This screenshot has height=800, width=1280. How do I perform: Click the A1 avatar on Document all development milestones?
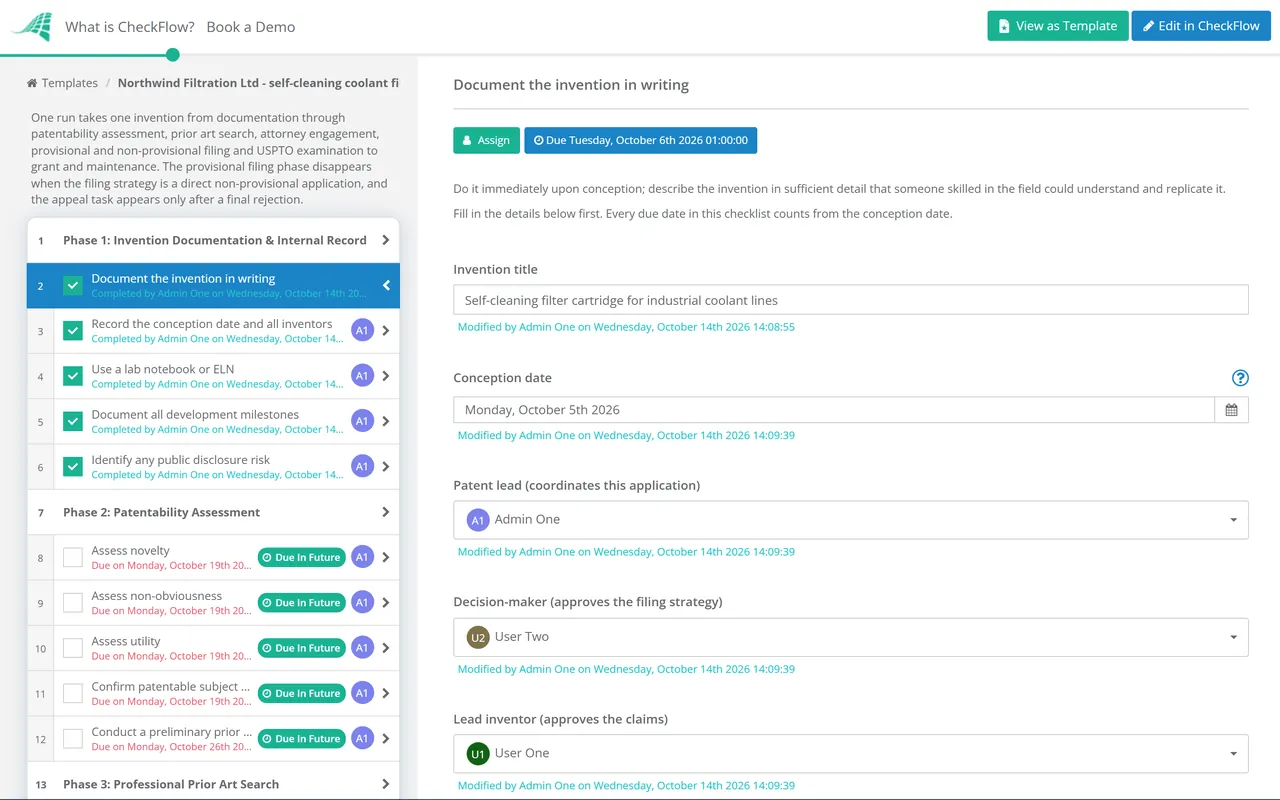pyautogui.click(x=362, y=421)
